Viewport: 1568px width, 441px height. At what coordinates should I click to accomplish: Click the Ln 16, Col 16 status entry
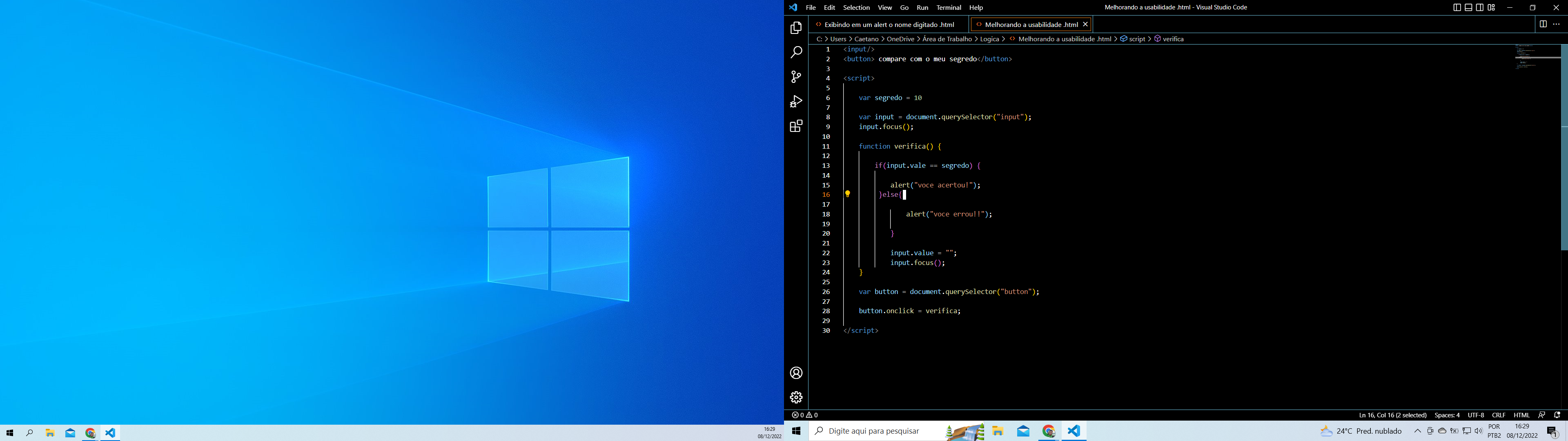(1392, 415)
